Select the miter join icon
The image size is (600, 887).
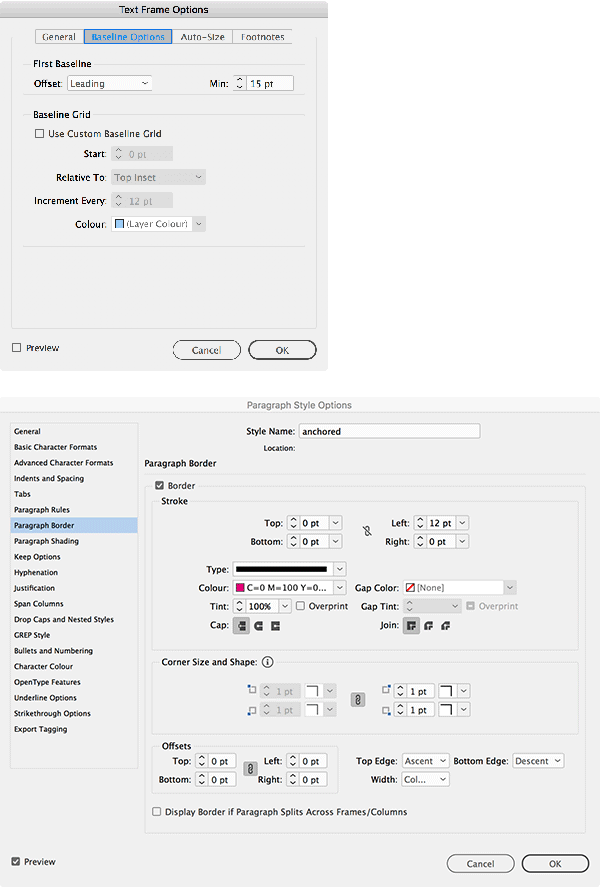click(x=411, y=626)
